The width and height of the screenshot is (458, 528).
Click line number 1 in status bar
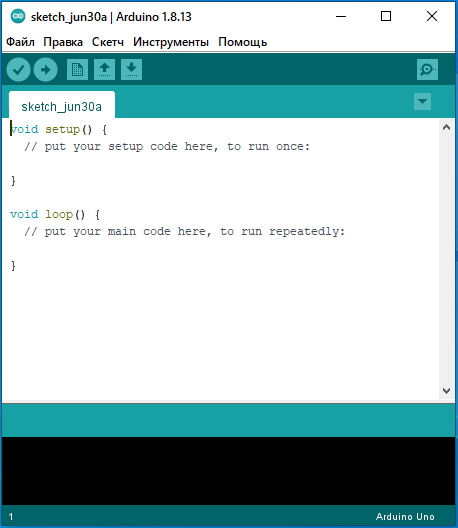coord(11,517)
